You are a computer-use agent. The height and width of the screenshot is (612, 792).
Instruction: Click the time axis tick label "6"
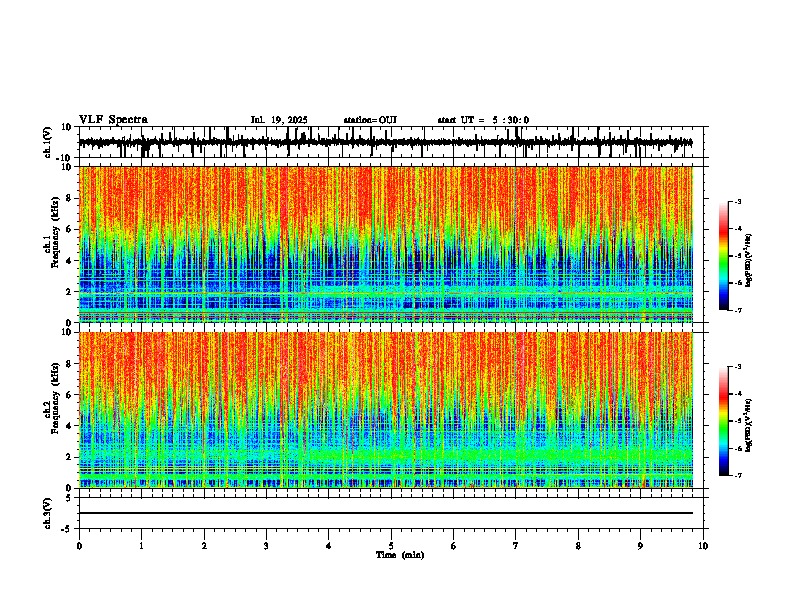point(454,546)
